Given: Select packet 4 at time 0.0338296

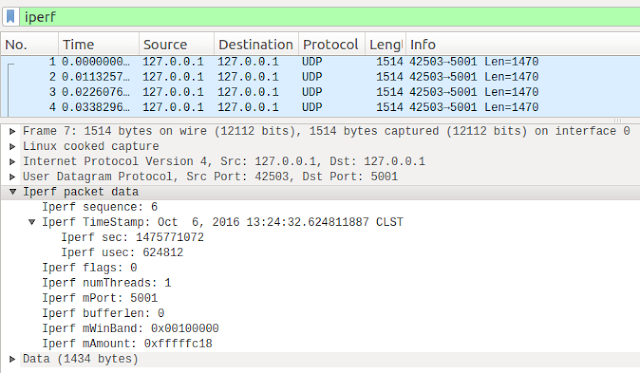Looking at the screenshot, I should pos(320,107).
